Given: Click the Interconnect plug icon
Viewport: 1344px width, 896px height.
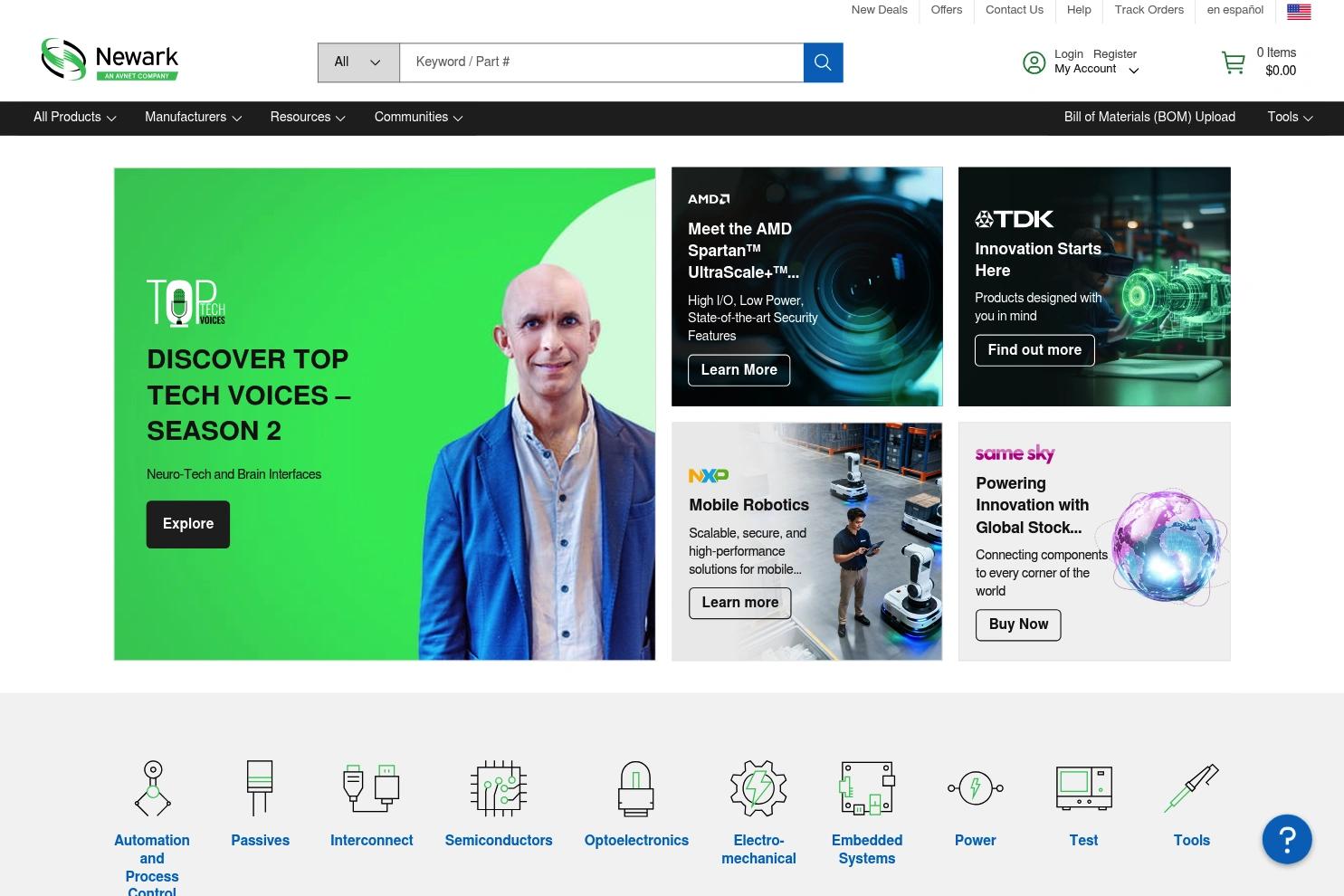Looking at the screenshot, I should click(371, 788).
